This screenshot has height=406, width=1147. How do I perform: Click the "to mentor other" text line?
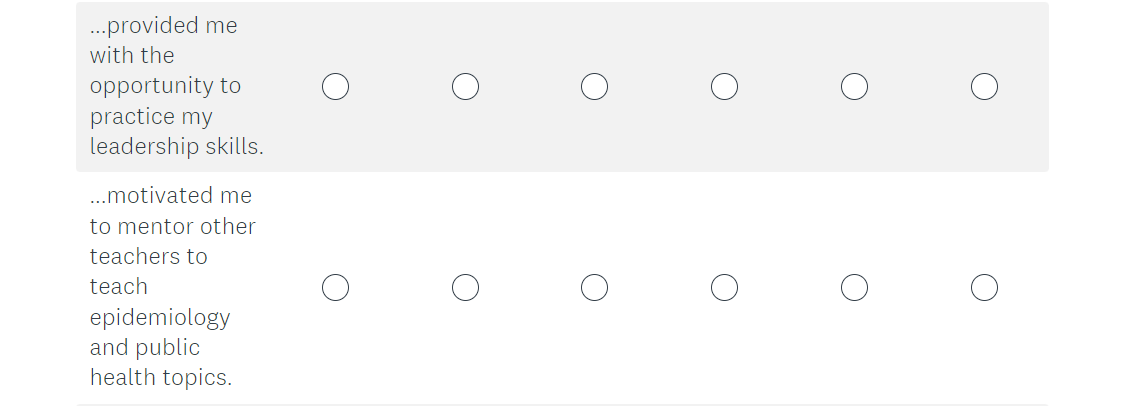[x=173, y=226]
